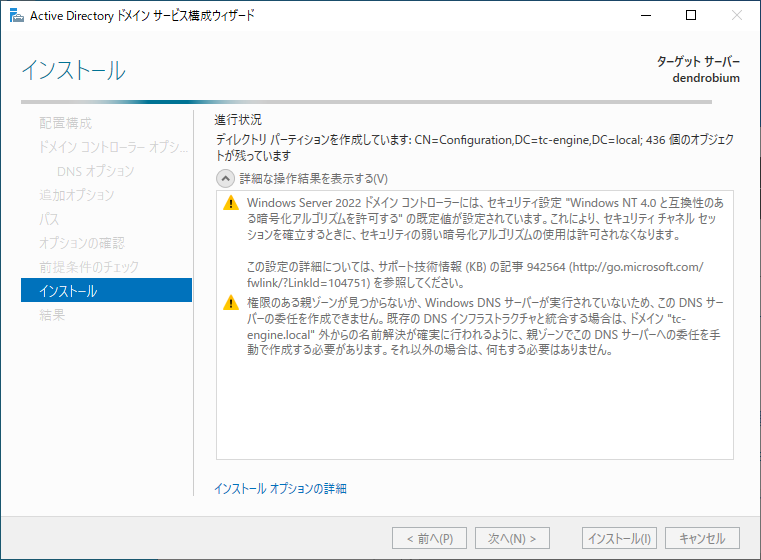Click the Windows Server 2022 warning icon
Viewport: 761px width, 560px height.
tap(231, 203)
